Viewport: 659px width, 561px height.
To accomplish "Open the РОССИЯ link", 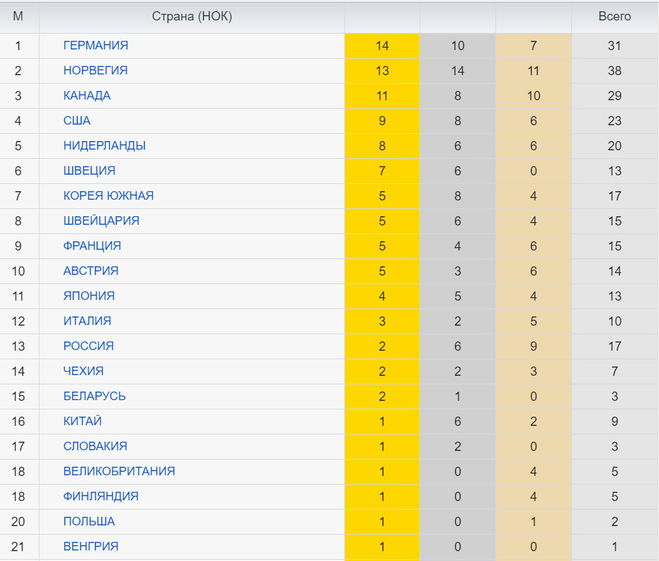I will click(88, 346).
